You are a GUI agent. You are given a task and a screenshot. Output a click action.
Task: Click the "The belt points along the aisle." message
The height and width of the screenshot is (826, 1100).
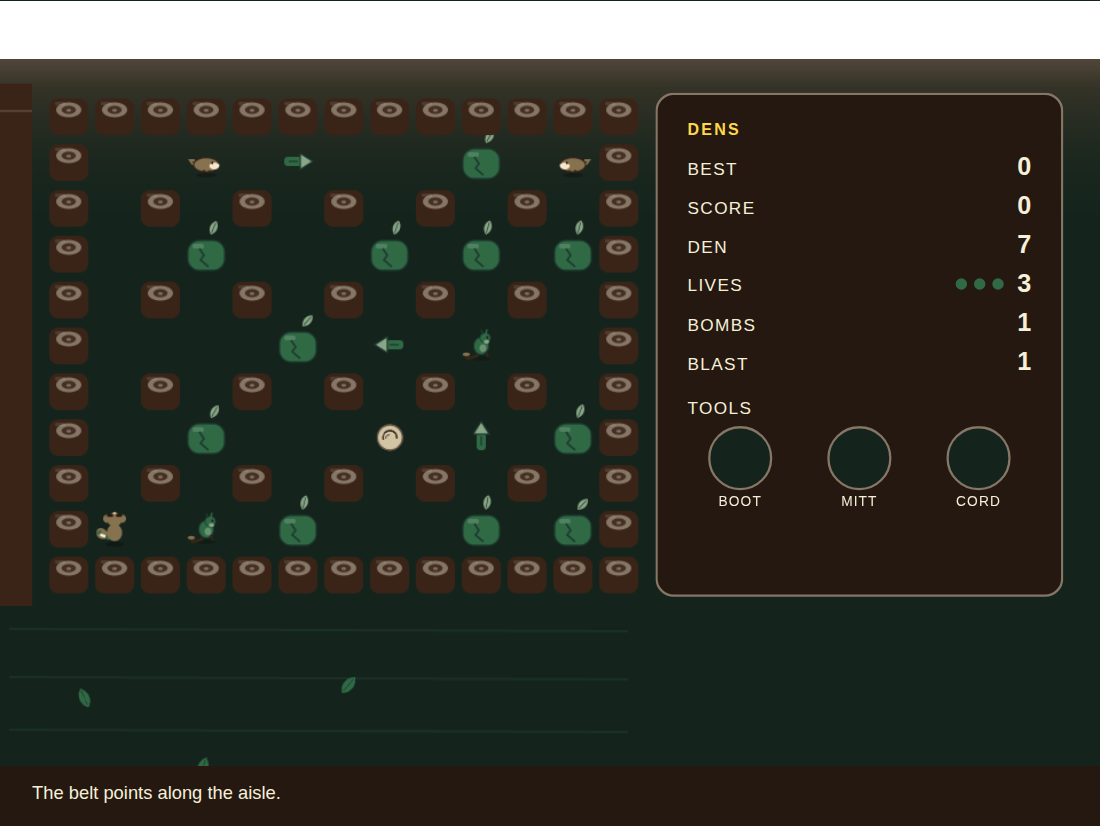tap(156, 793)
